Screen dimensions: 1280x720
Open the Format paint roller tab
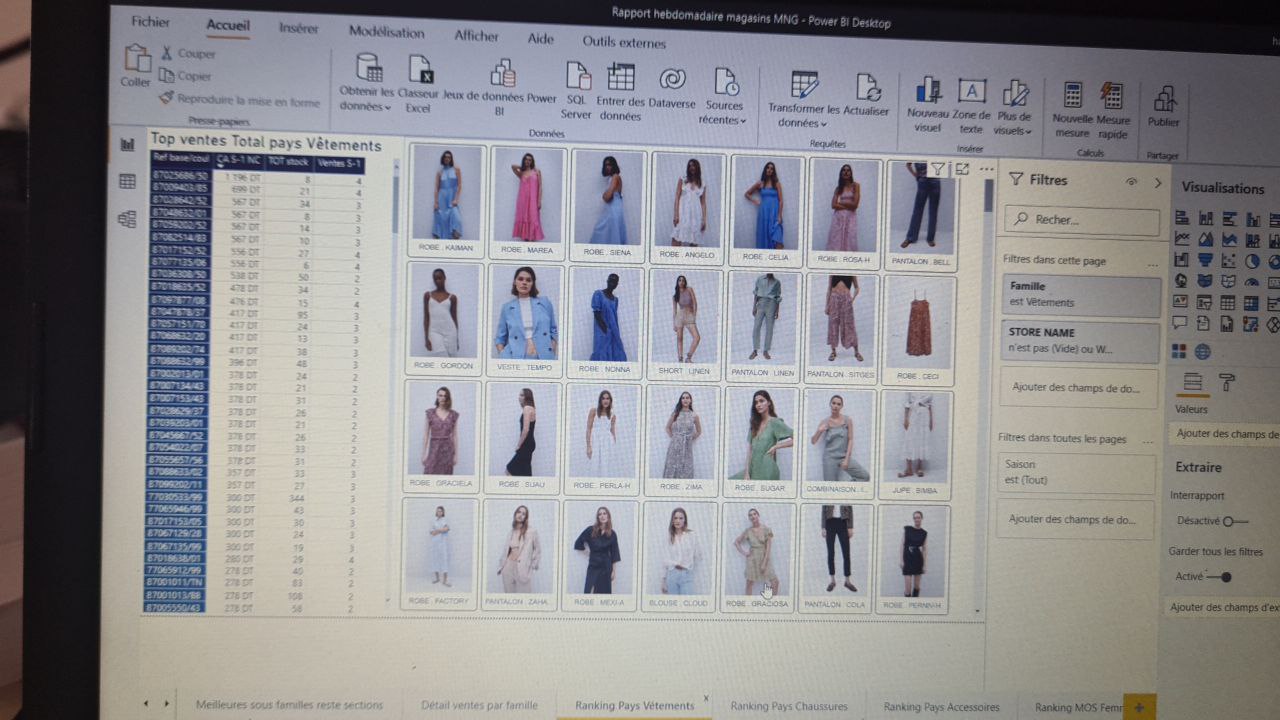1227,382
